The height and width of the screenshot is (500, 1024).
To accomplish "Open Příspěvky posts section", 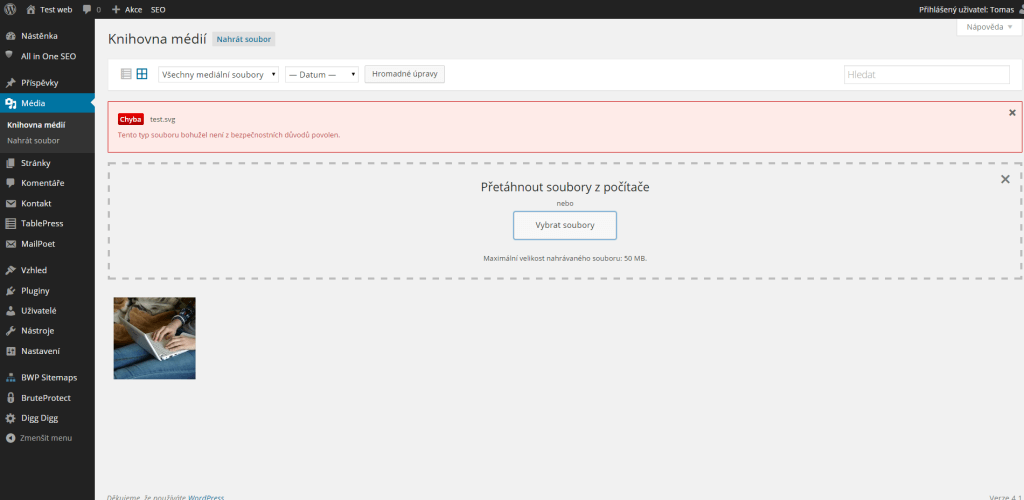I will click(40, 83).
